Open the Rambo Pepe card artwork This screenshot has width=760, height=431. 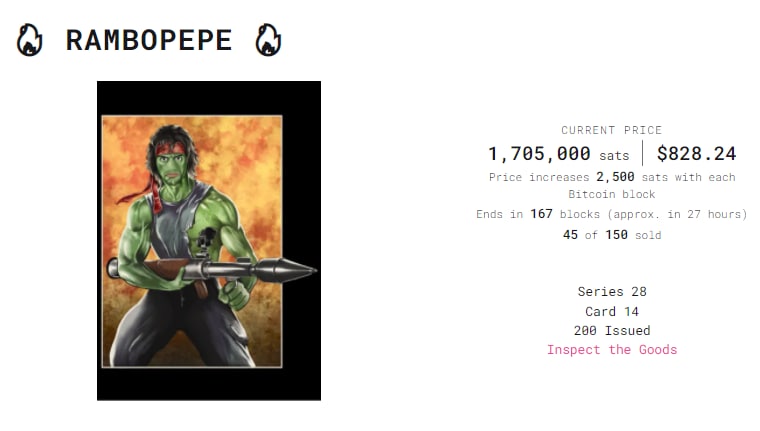(208, 240)
